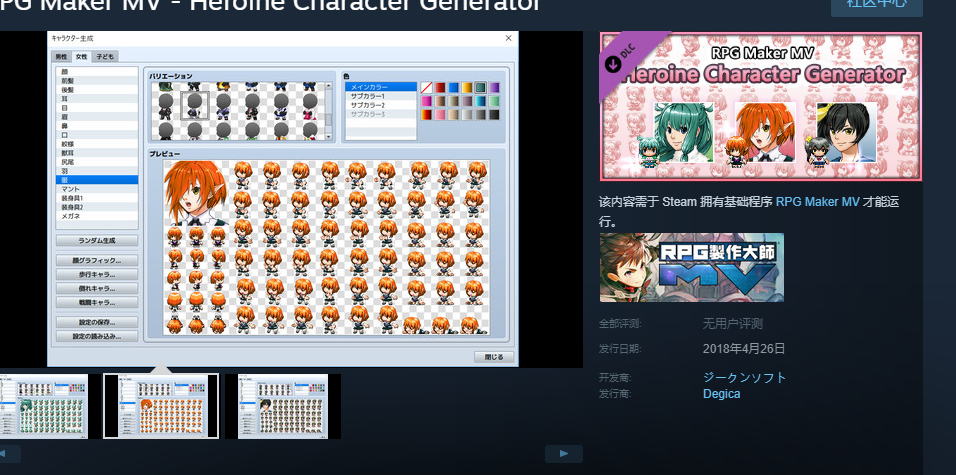
Task: Open the black-haired character screenshot thumbnail
Action: coord(283,406)
